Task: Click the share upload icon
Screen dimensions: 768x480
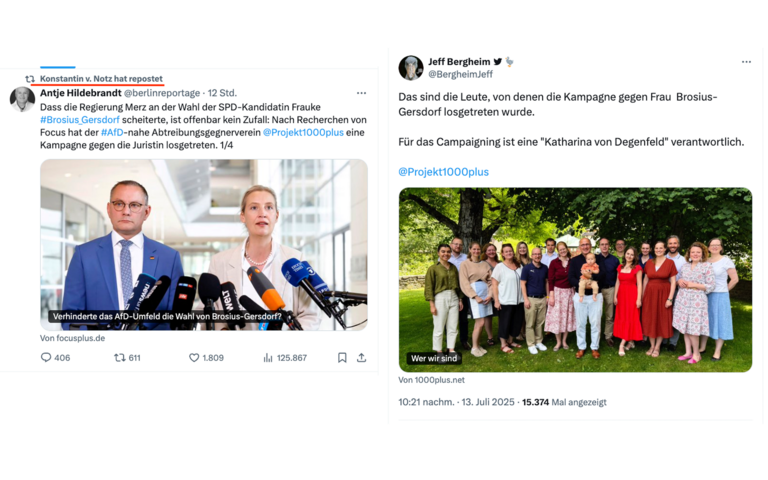Action: (x=361, y=358)
